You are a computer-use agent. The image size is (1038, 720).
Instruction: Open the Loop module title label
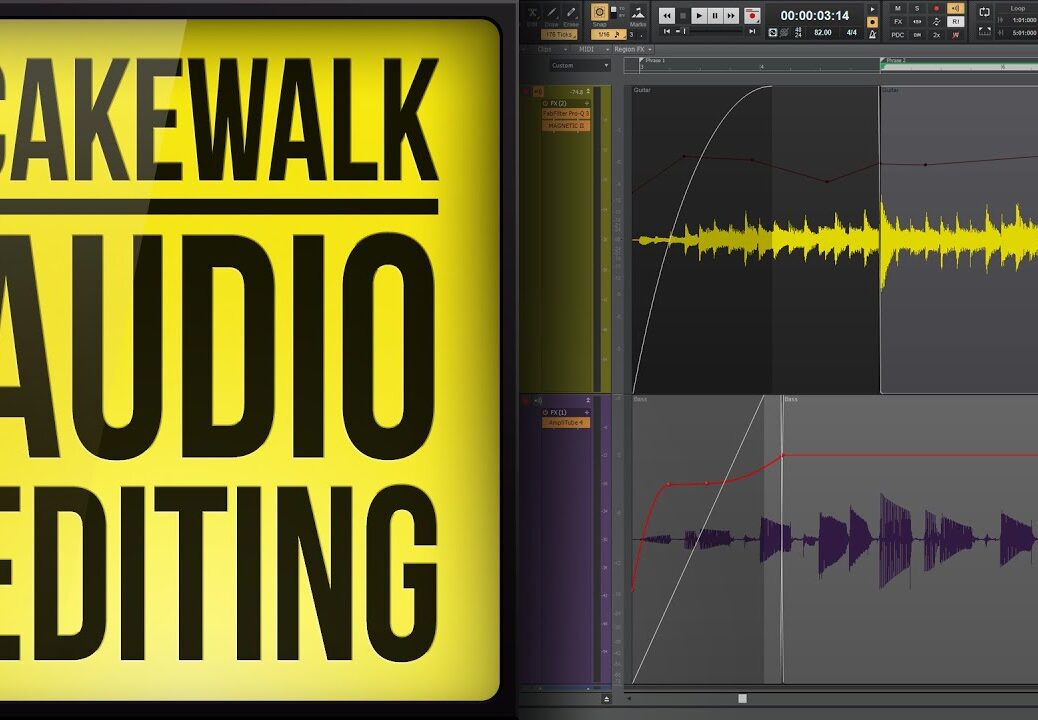click(1018, 8)
